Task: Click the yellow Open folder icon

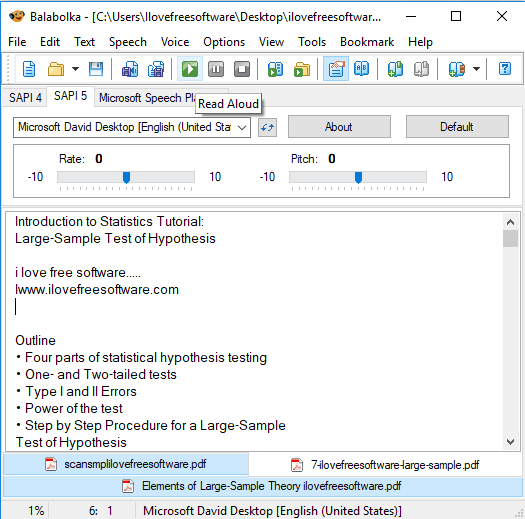Action: pos(56,69)
